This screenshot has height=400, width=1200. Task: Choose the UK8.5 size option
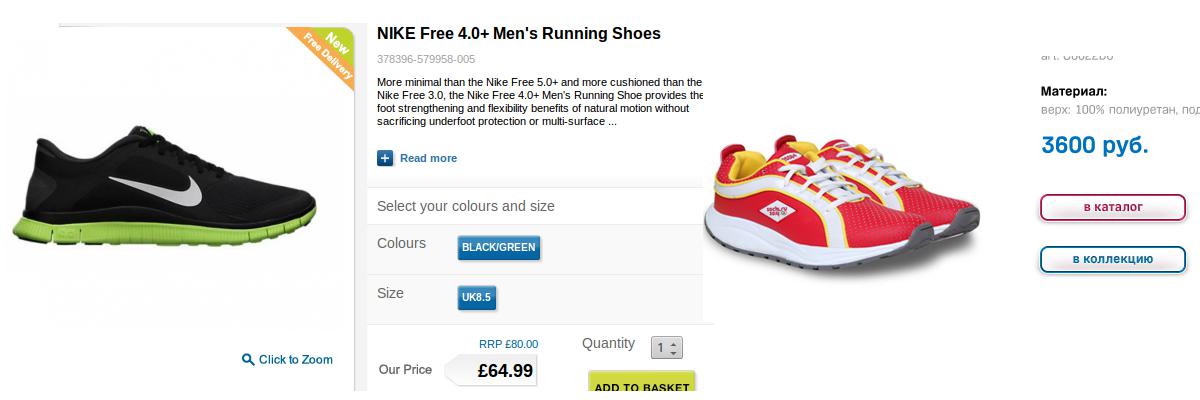click(477, 297)
